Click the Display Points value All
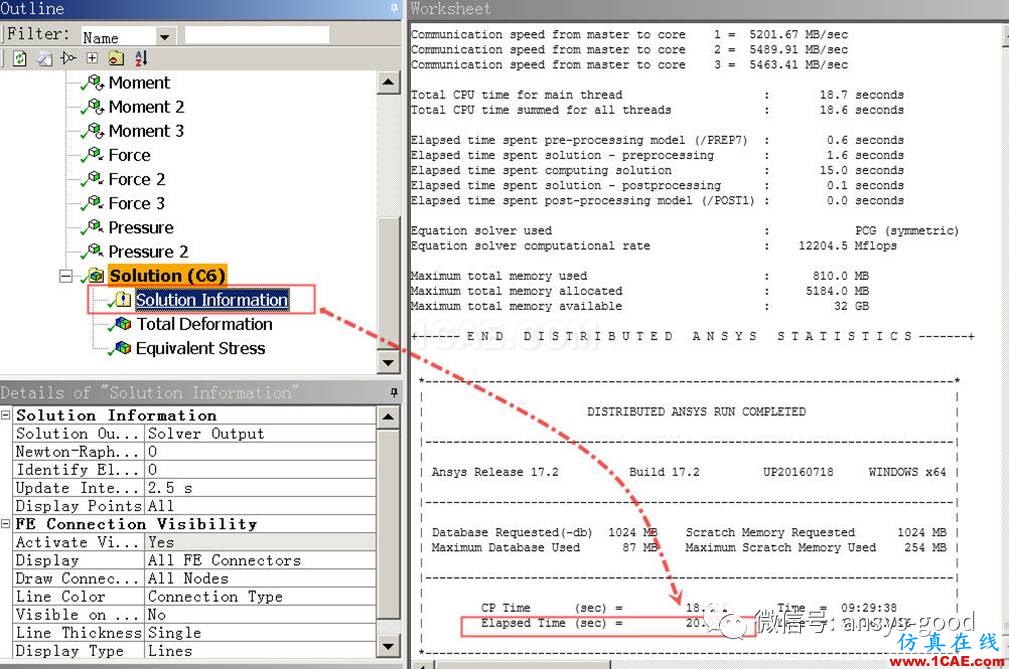 260,506
